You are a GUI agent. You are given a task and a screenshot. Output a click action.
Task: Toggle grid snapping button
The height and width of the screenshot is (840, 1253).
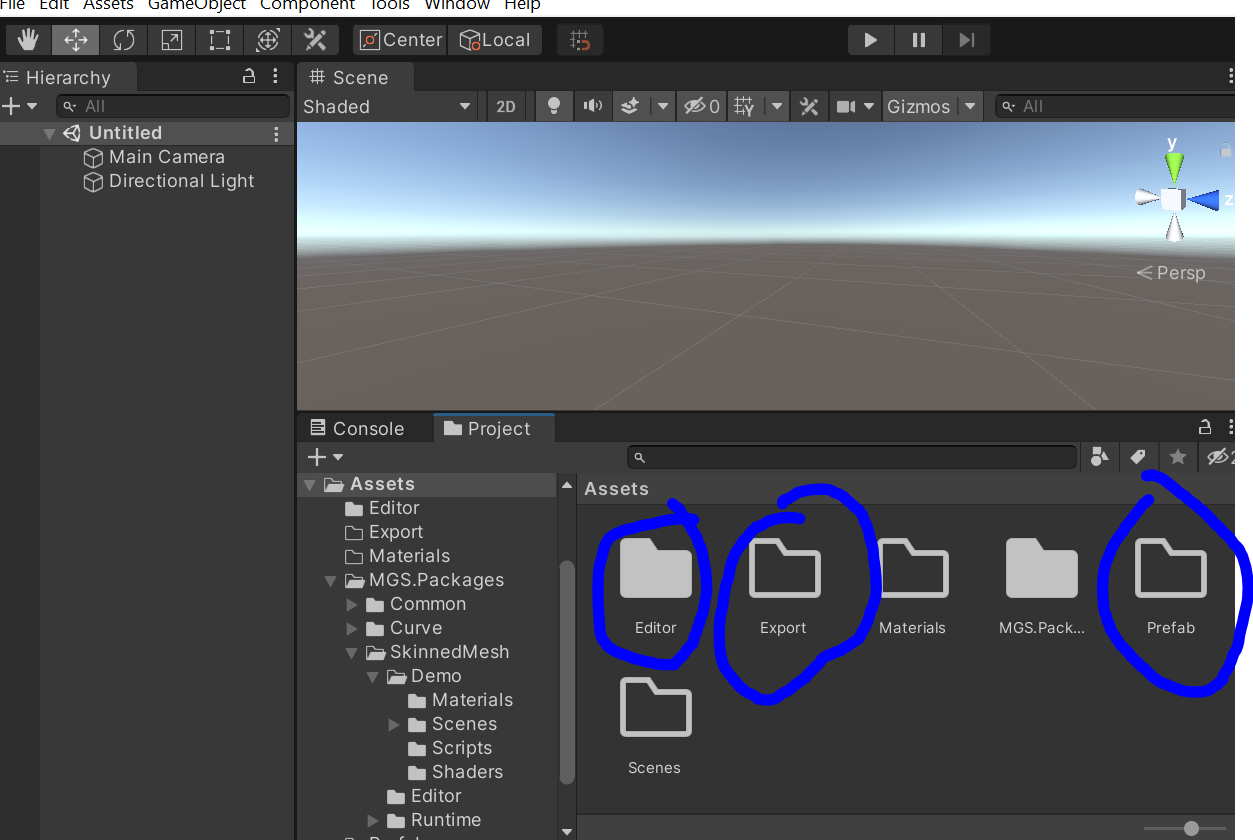[x=580, y=40]
